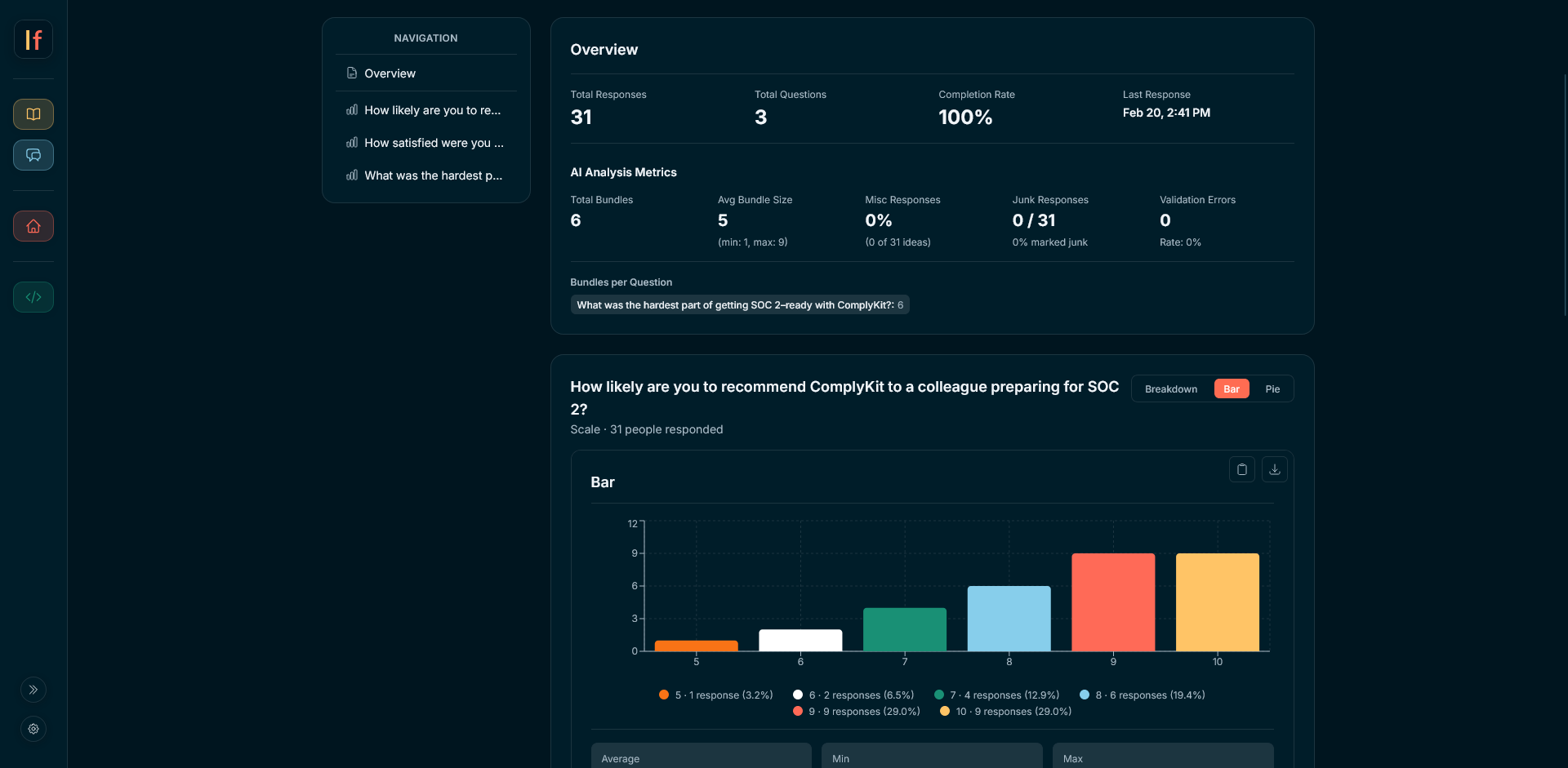Download the bar chart via the download icon
Screen dimensions: 1568x768
(x=1275, y=469)
